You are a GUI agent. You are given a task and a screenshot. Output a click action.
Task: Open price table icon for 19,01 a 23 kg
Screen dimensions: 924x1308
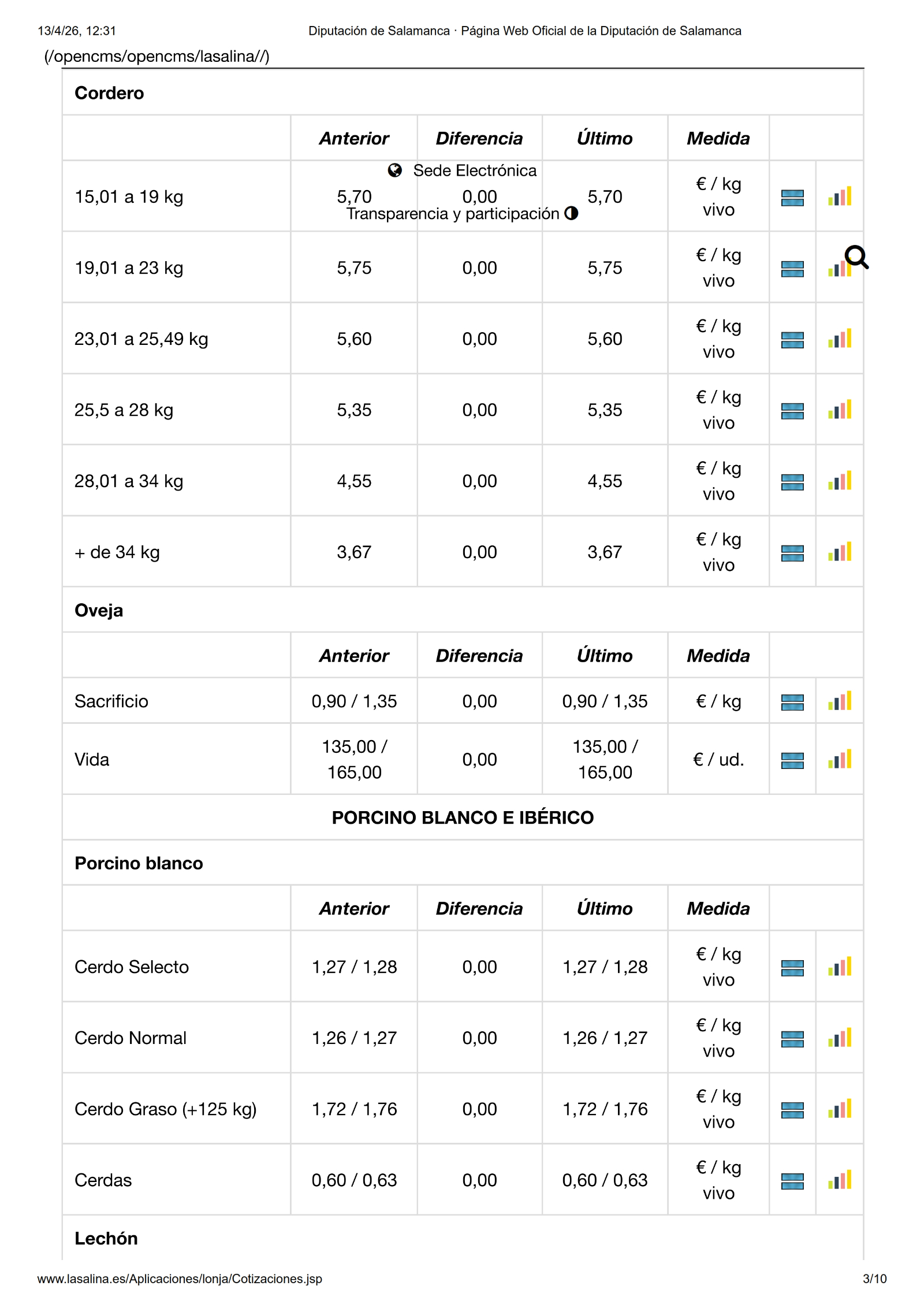pyautogui.click(x=792, y=269)
